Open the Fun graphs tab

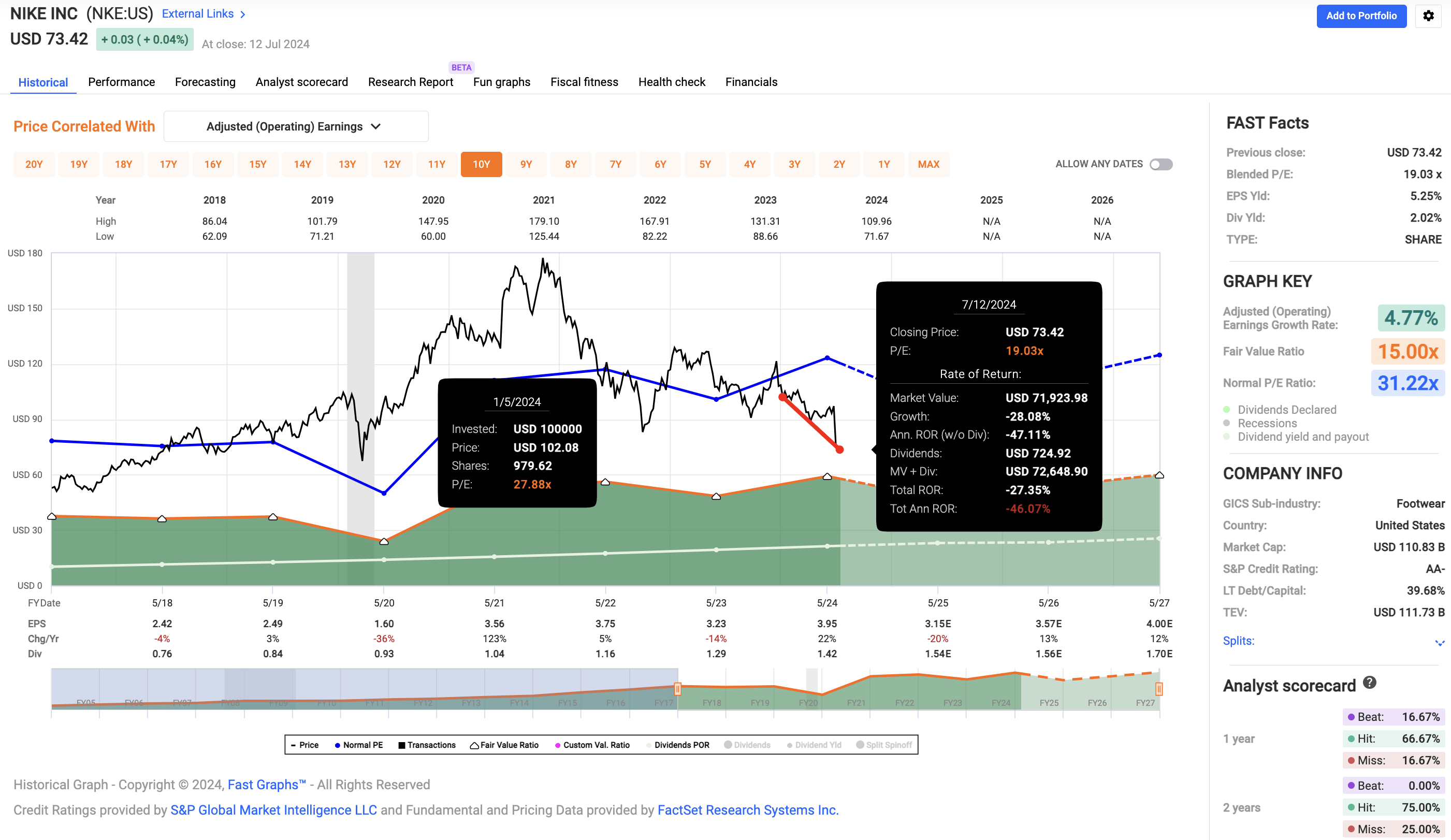[x=501, y=82]
